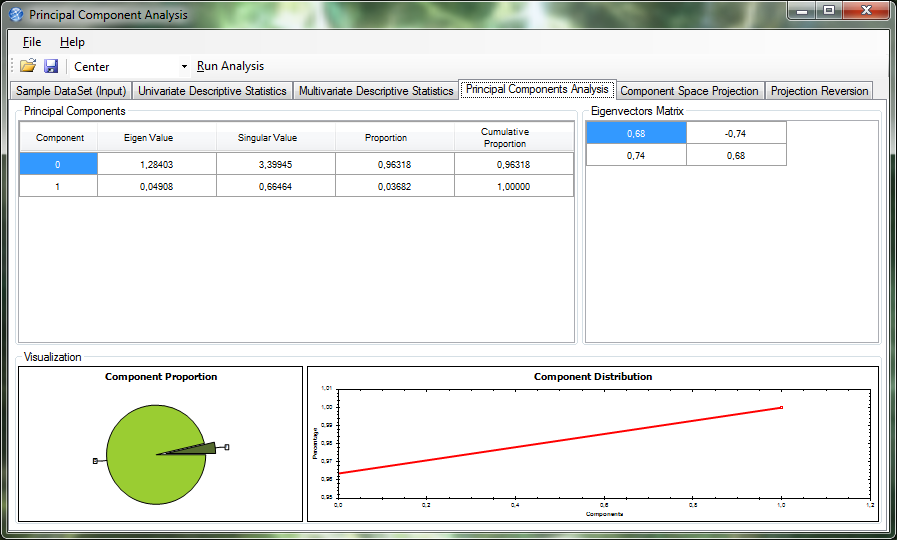Click the save floppy disk icon

tap(51, 66)
